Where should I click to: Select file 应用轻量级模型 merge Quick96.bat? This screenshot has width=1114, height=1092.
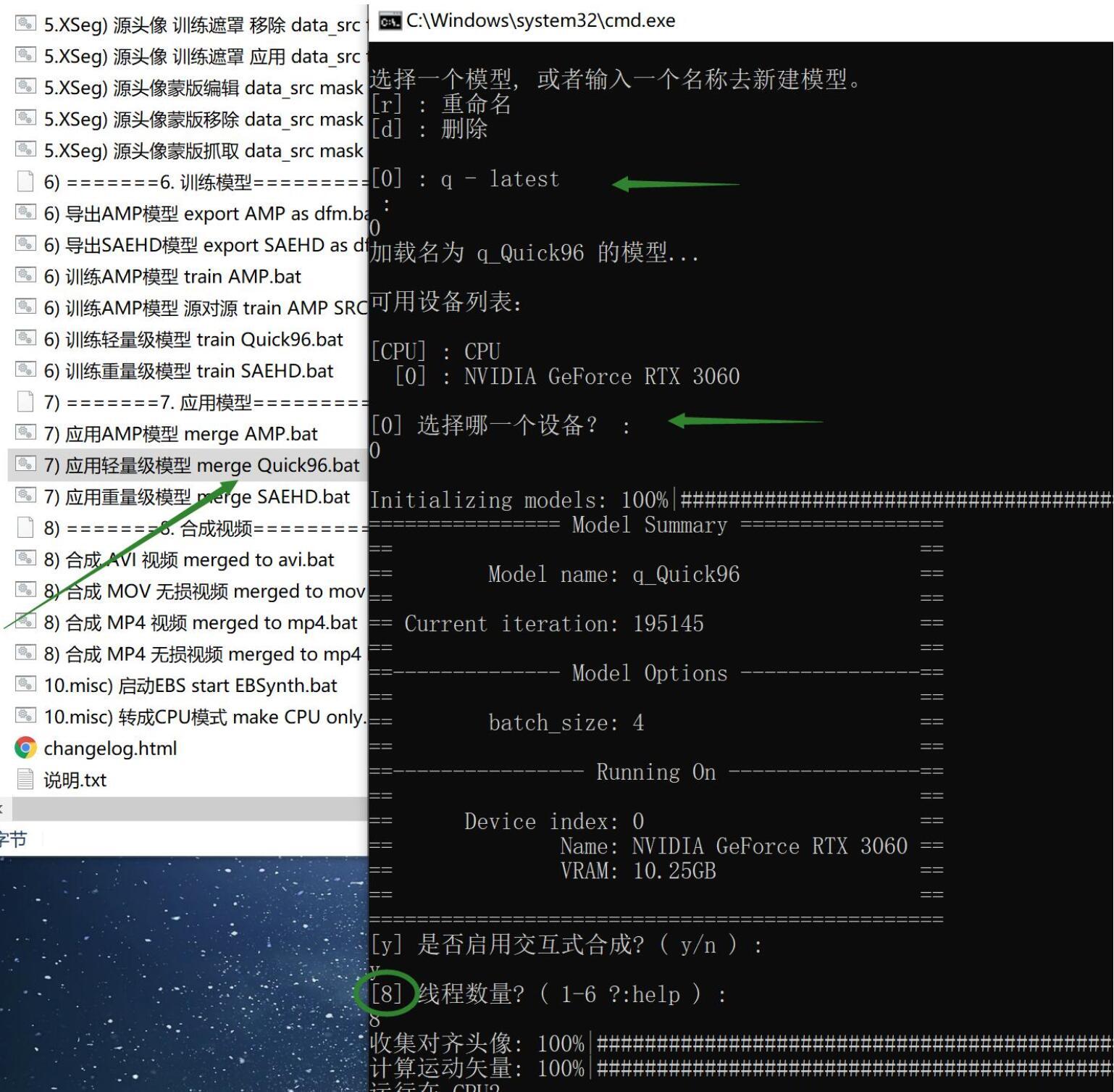tap(201, 465)
